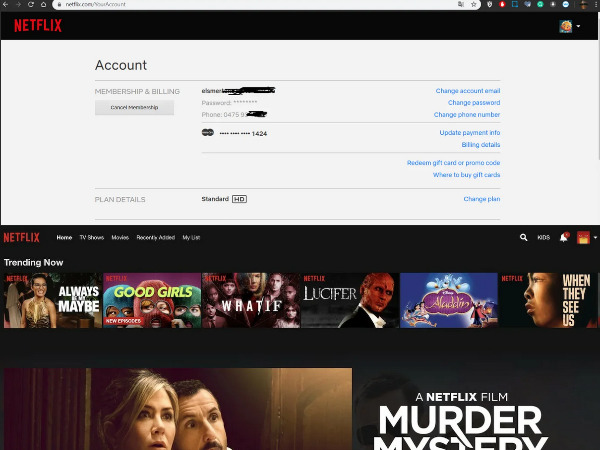600x450 pixels.
Task: Select the Lucifer thumbnail in Trending Now
Action: [x=350, y=300]
